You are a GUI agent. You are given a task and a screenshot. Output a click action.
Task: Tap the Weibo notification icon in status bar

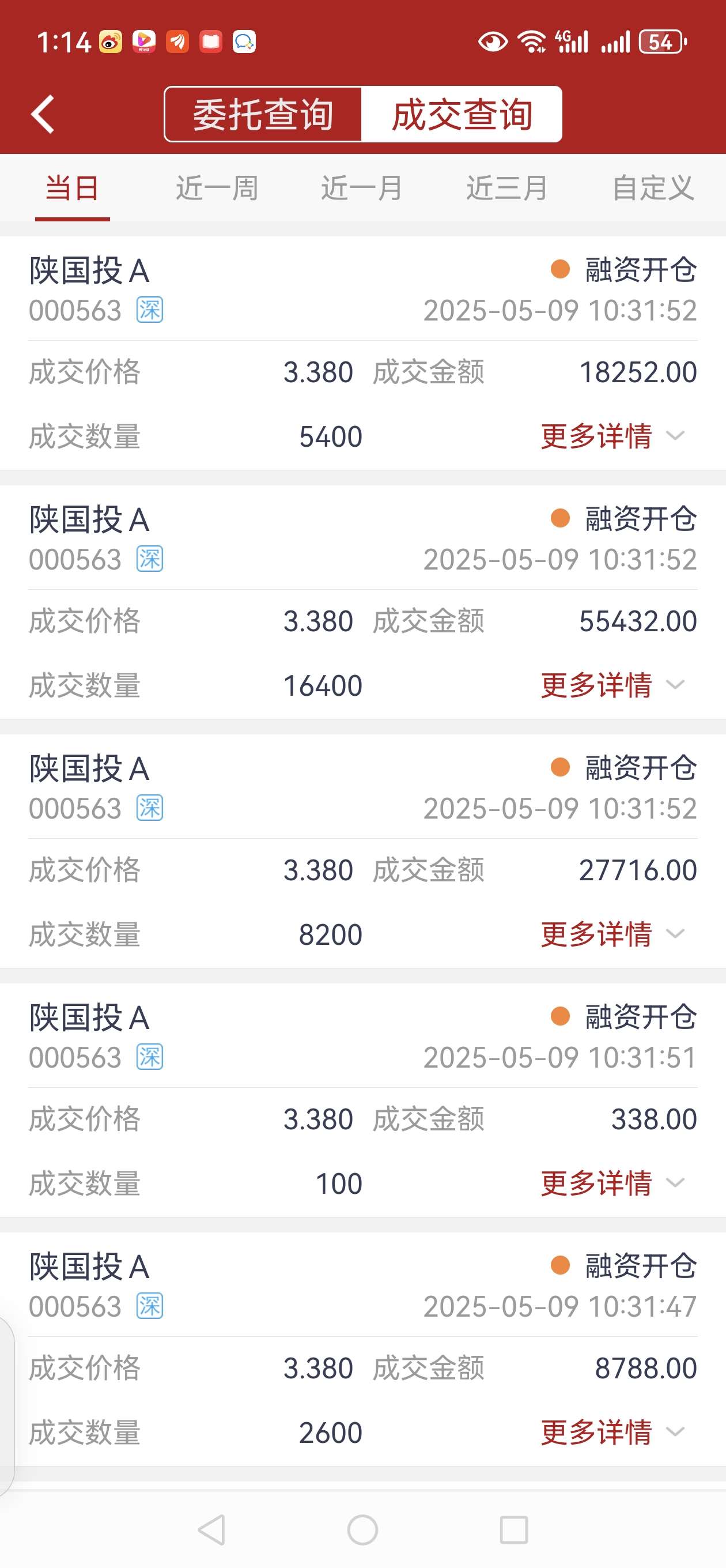[x=110, y=42]
